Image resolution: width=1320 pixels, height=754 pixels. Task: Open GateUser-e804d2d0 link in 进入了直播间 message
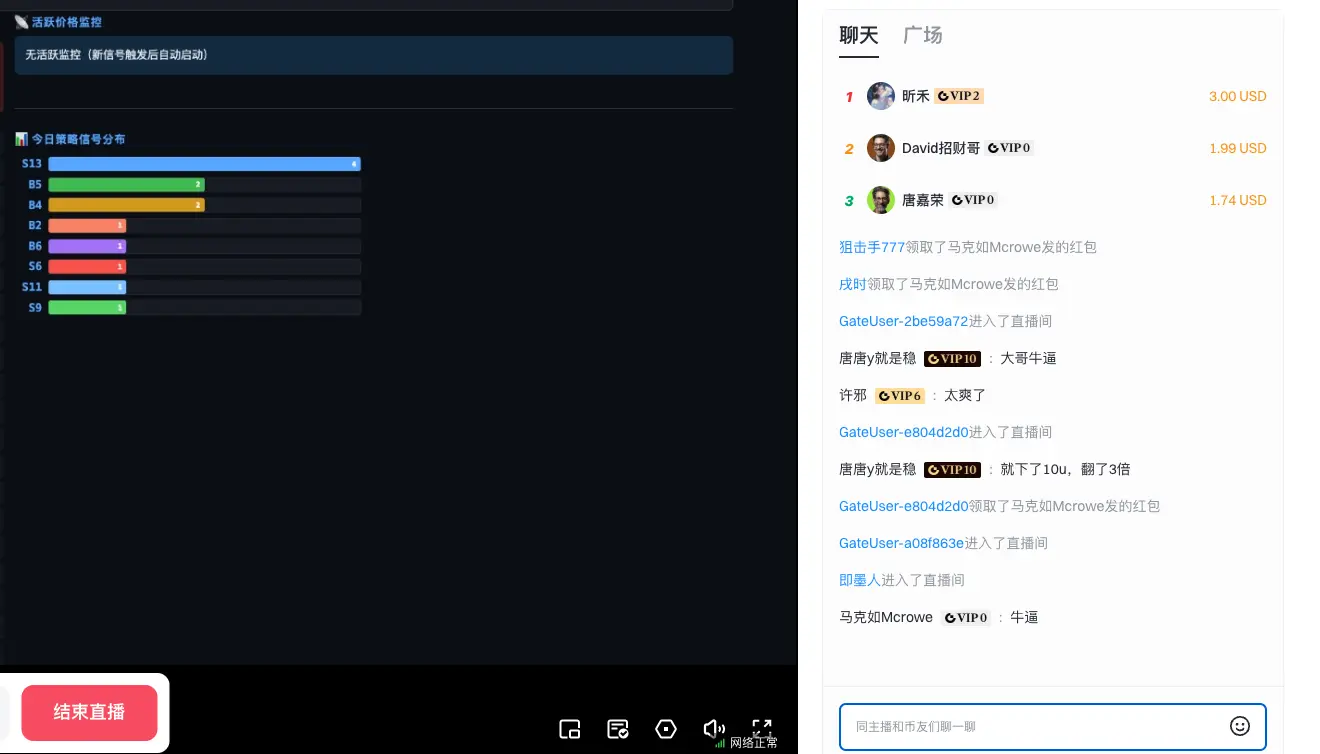904,432
